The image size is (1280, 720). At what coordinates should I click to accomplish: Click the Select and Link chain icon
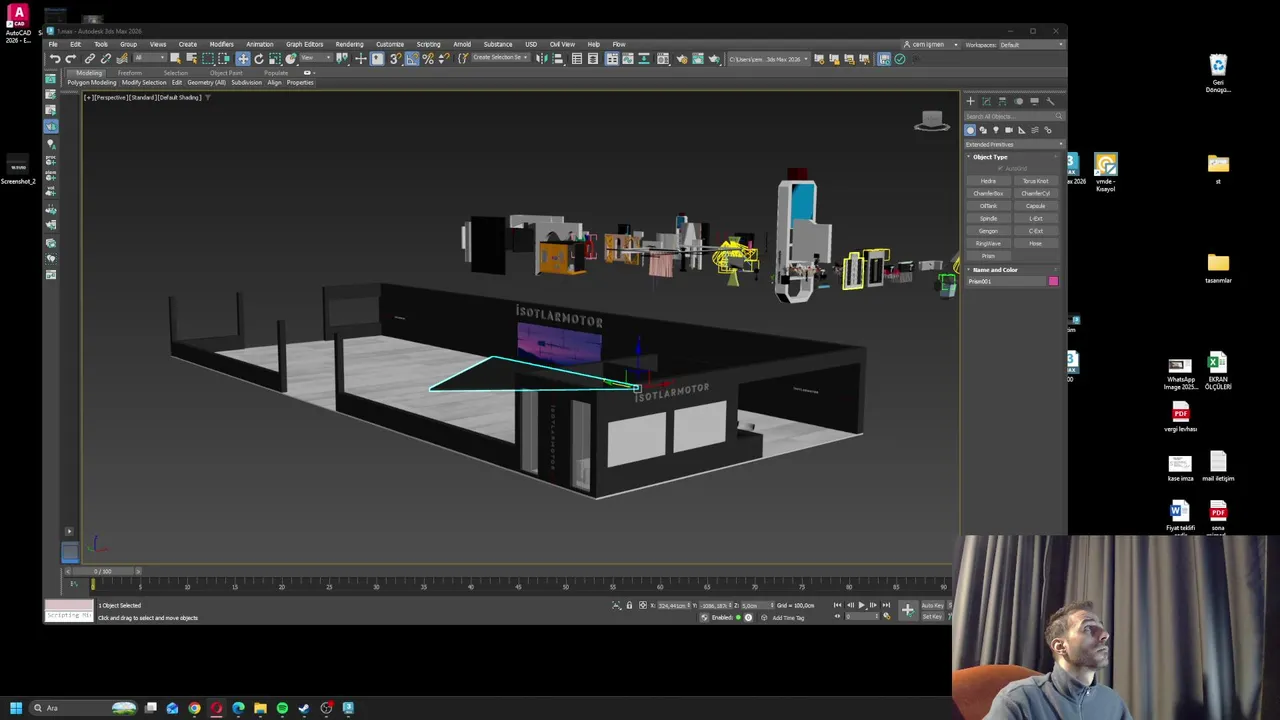90,59
